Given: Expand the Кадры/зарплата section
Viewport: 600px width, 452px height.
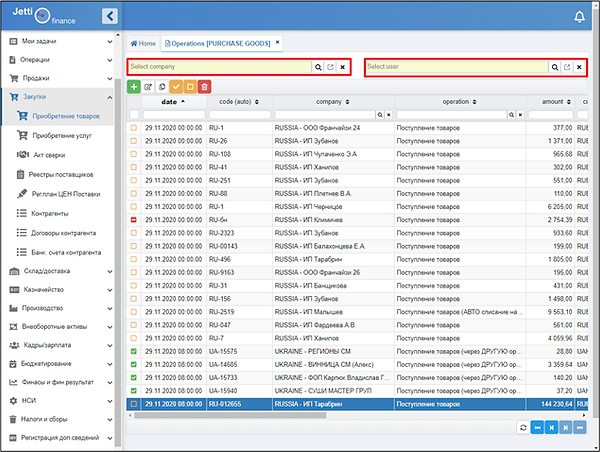Looking at the screenshot, I should (x=61, y=345).
